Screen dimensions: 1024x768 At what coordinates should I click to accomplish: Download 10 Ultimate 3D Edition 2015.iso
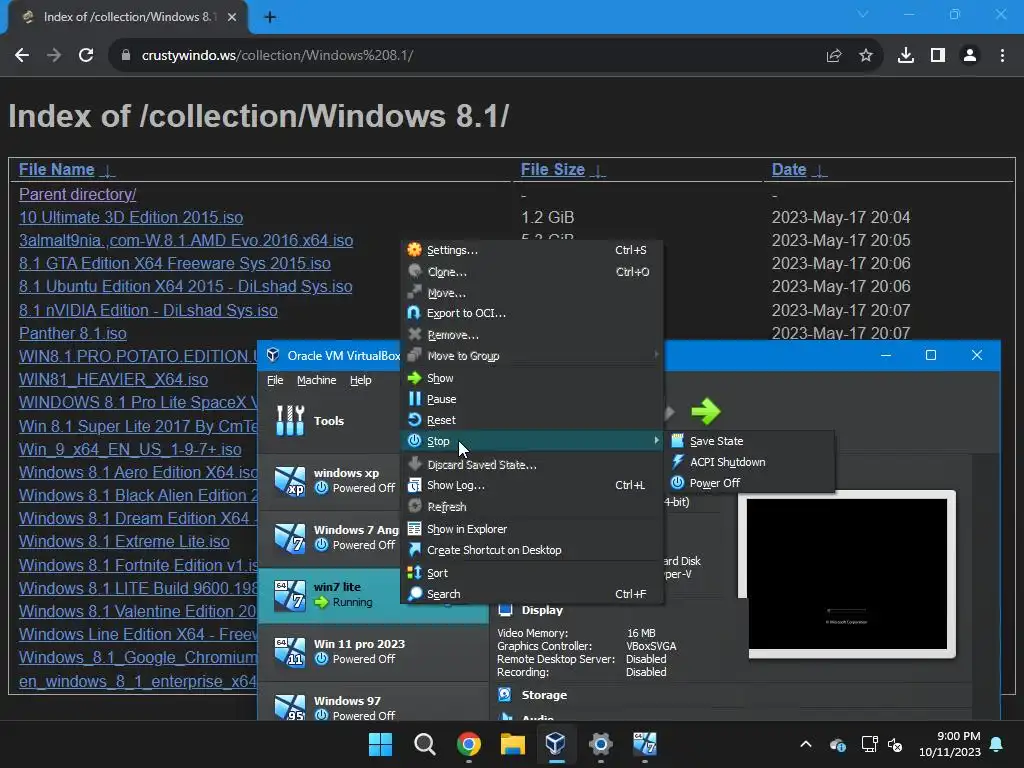131,217
